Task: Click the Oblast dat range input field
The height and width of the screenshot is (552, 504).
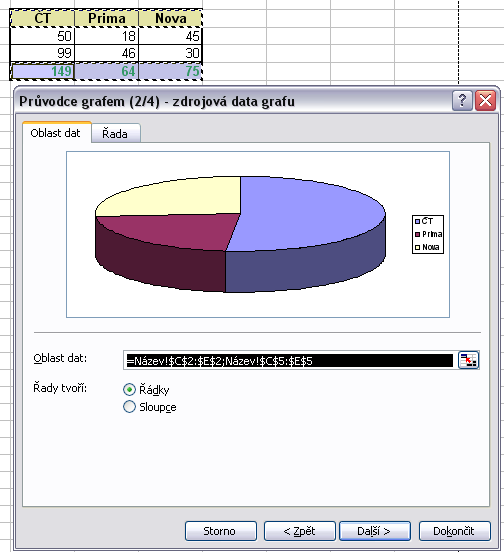Action: point(290,360)
